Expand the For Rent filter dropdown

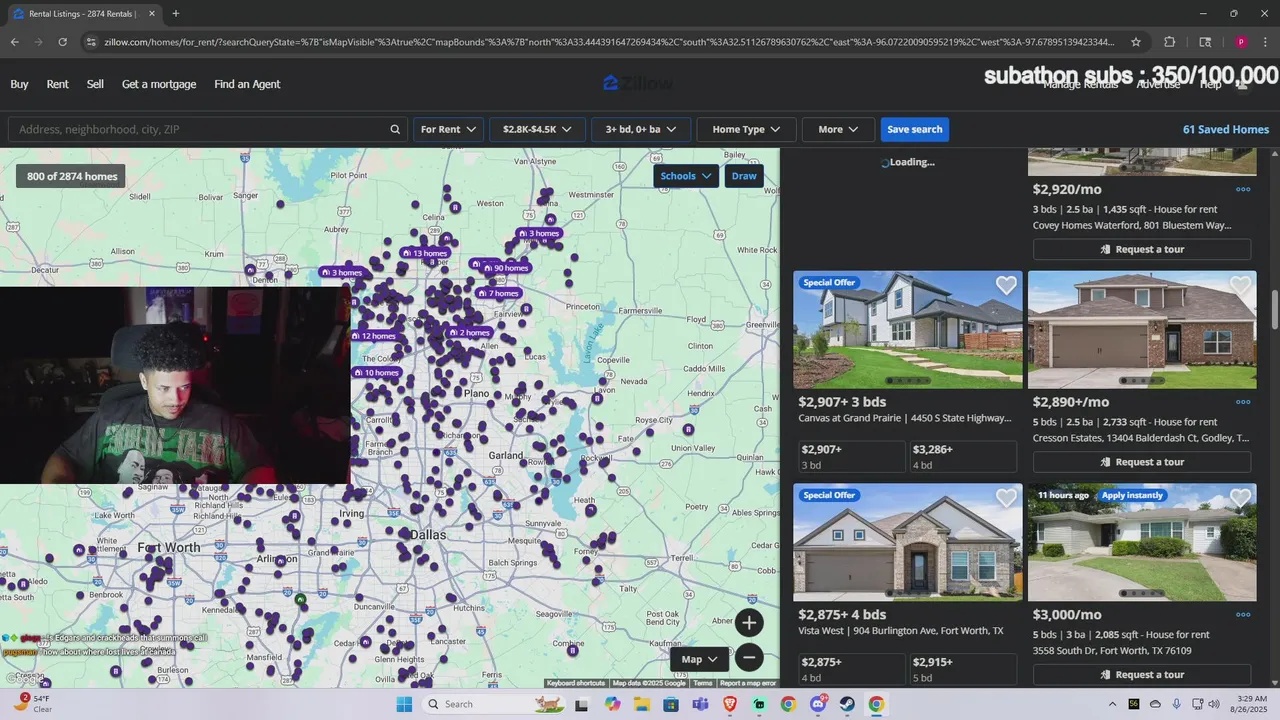448,129
